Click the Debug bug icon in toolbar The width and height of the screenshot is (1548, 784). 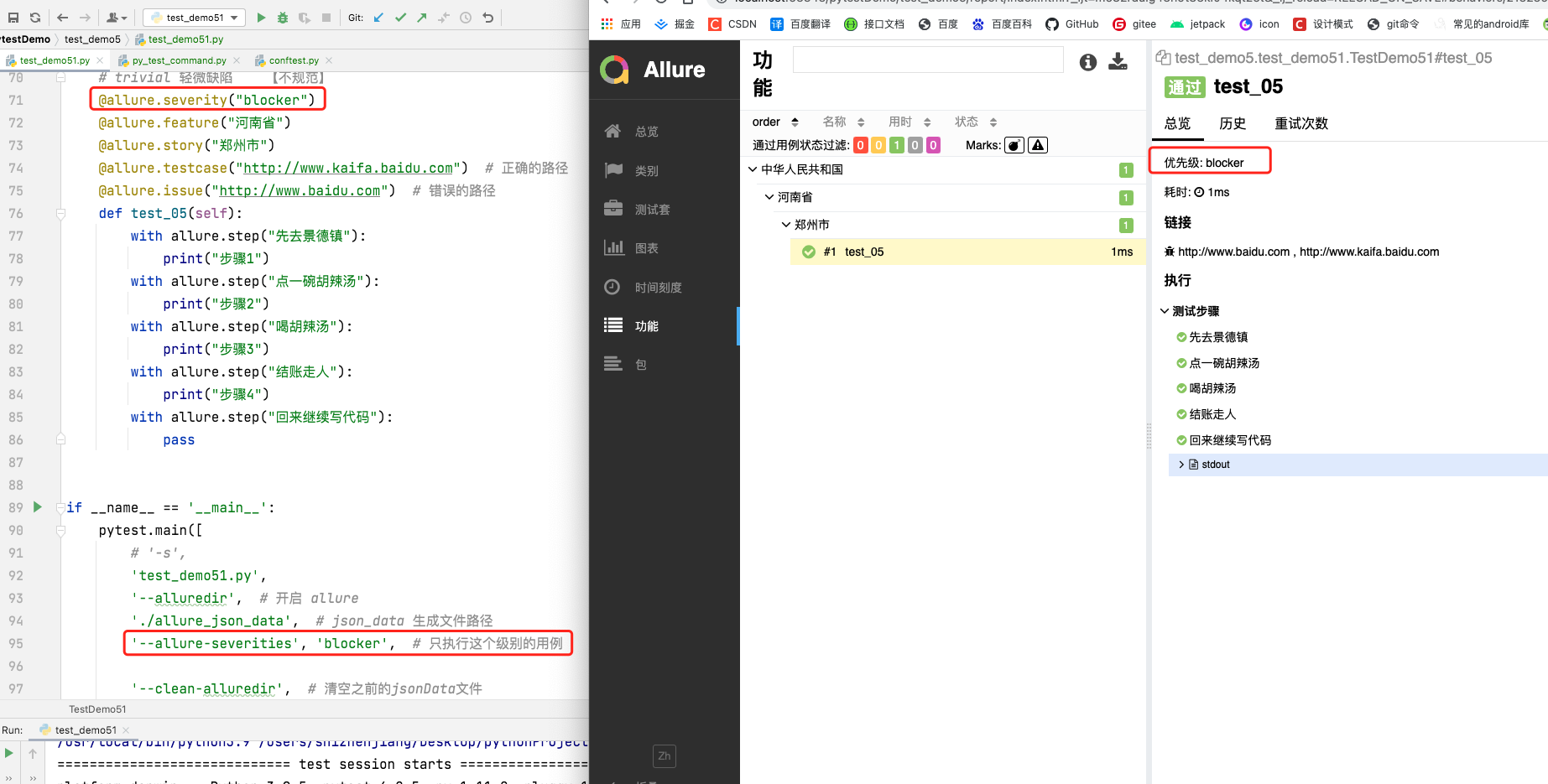pyautogui.click(x=283, y=17)
